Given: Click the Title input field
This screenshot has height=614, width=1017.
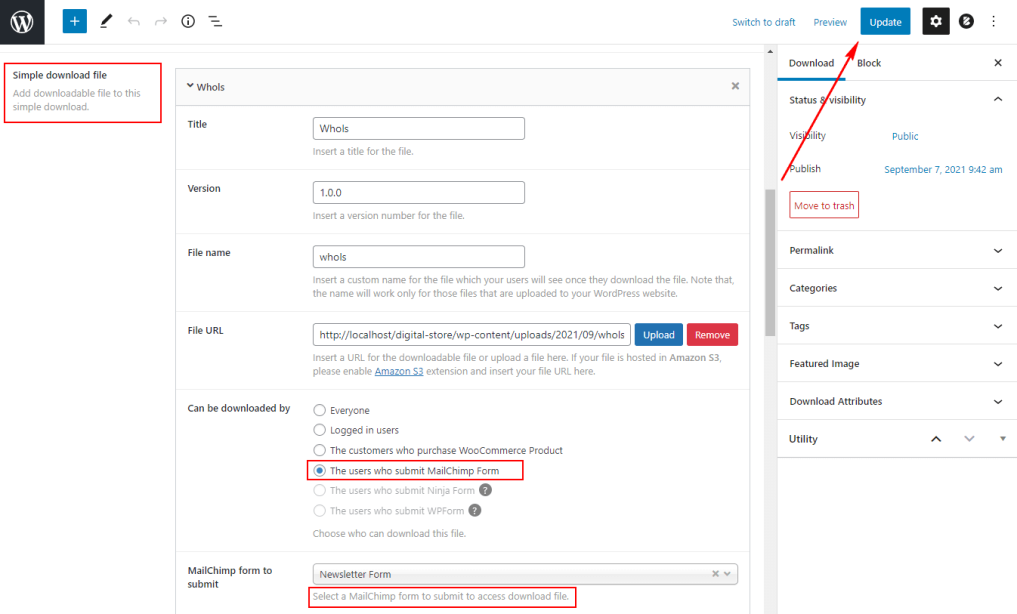Looking at the screenshot, I should tap(418, 128).
